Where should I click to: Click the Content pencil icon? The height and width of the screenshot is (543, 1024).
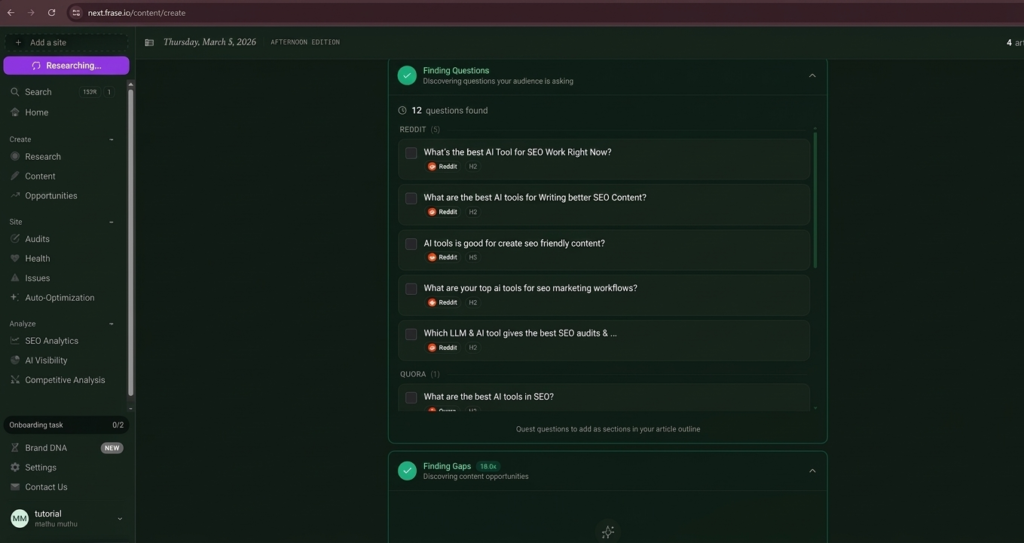point(15,176)
